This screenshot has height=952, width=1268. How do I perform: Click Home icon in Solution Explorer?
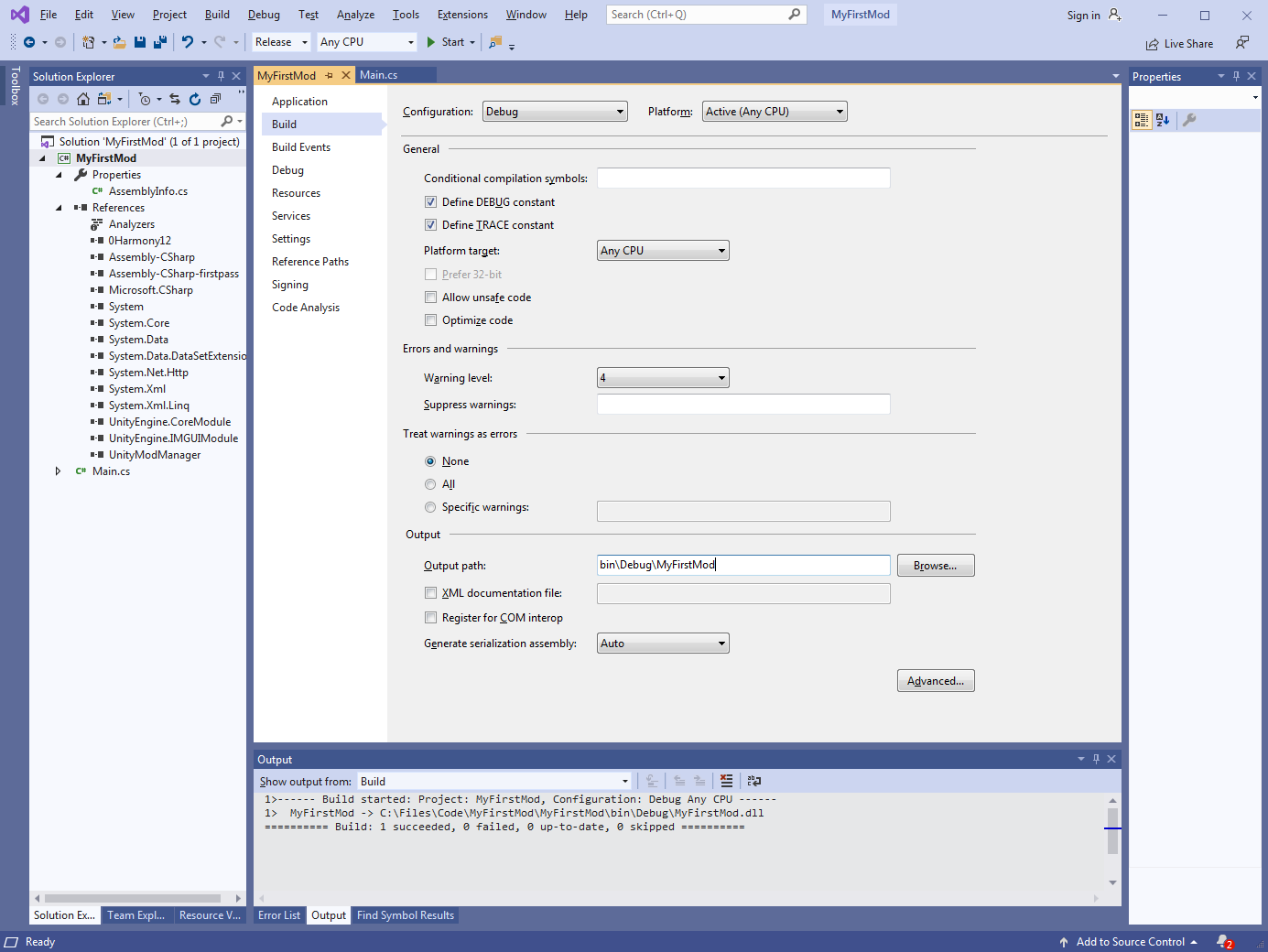(x=83, y=99)
